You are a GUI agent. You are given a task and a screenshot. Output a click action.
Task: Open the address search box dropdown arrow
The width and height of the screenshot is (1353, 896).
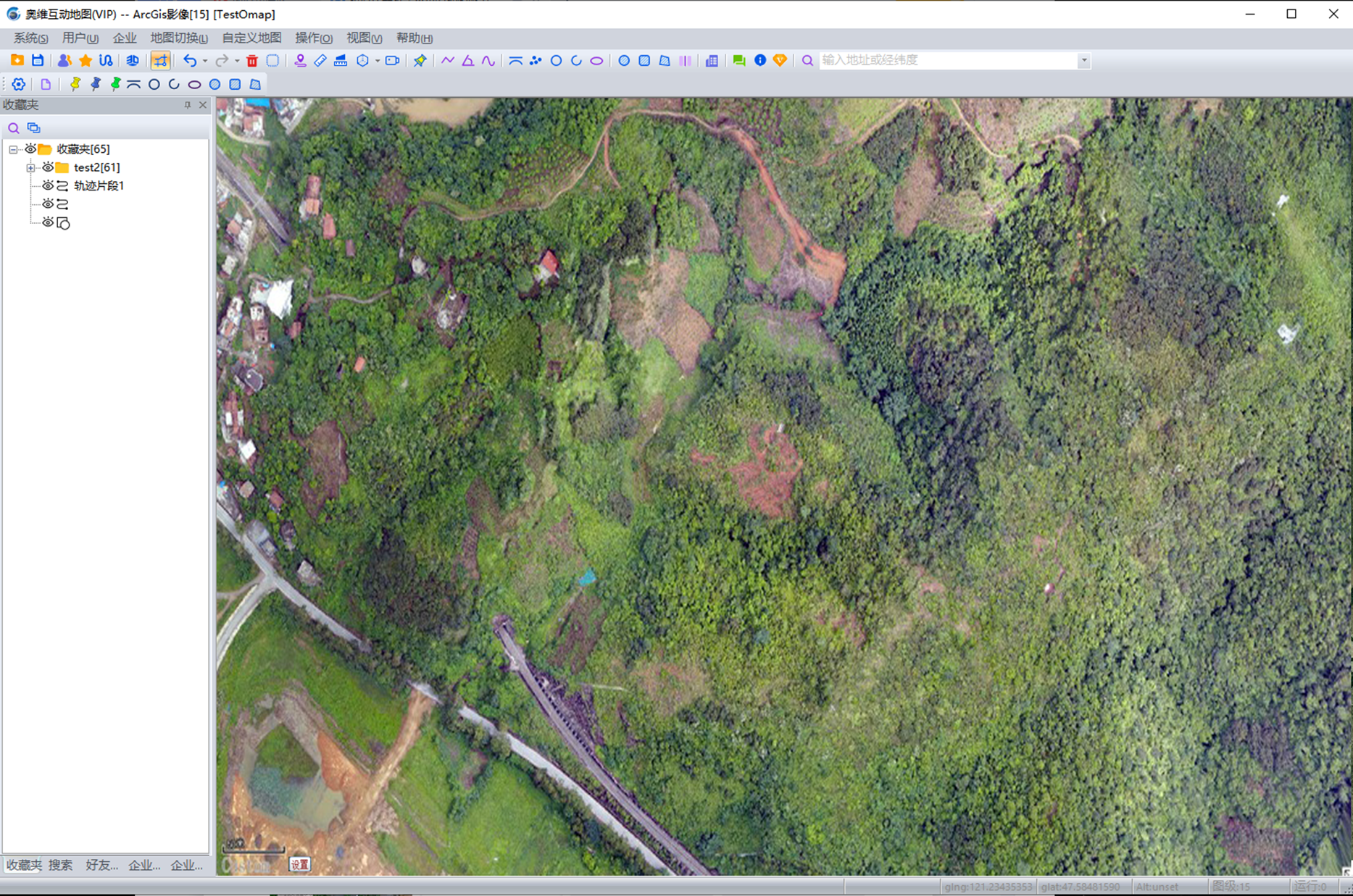(1083, 61)
